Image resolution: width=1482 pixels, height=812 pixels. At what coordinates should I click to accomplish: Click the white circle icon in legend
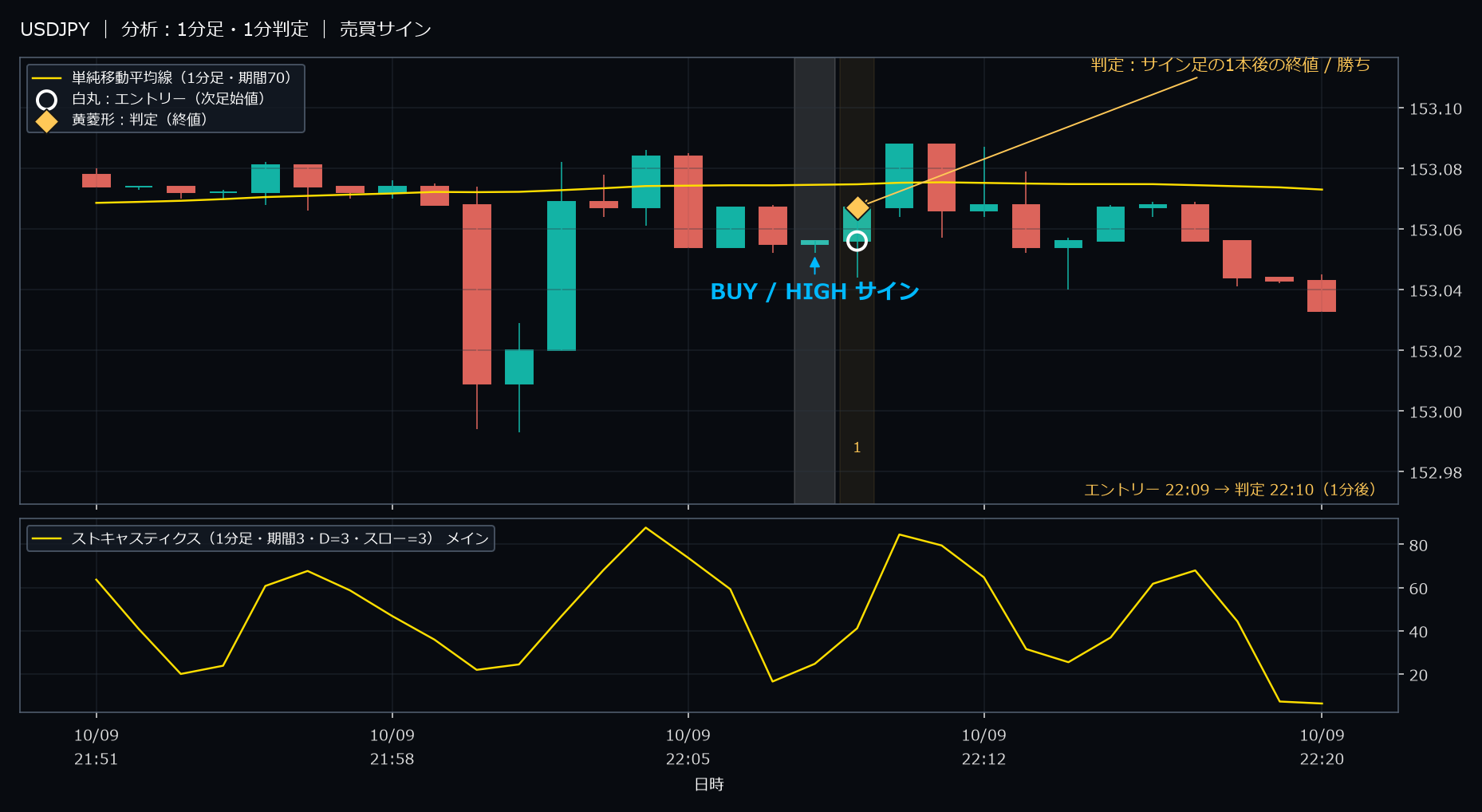click(x=47, y=100)
